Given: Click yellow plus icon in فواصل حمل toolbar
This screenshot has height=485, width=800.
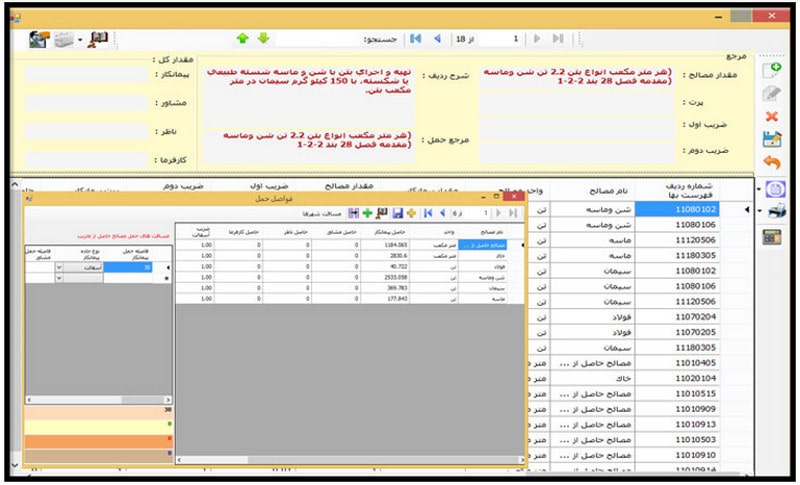Looking at the screenshot, I should [411, 213].
